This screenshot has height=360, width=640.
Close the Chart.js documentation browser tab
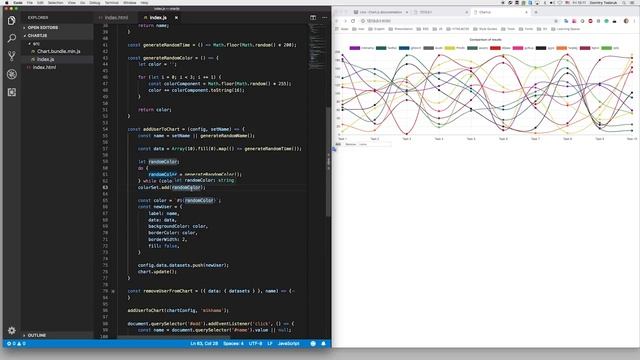(407, 12)
